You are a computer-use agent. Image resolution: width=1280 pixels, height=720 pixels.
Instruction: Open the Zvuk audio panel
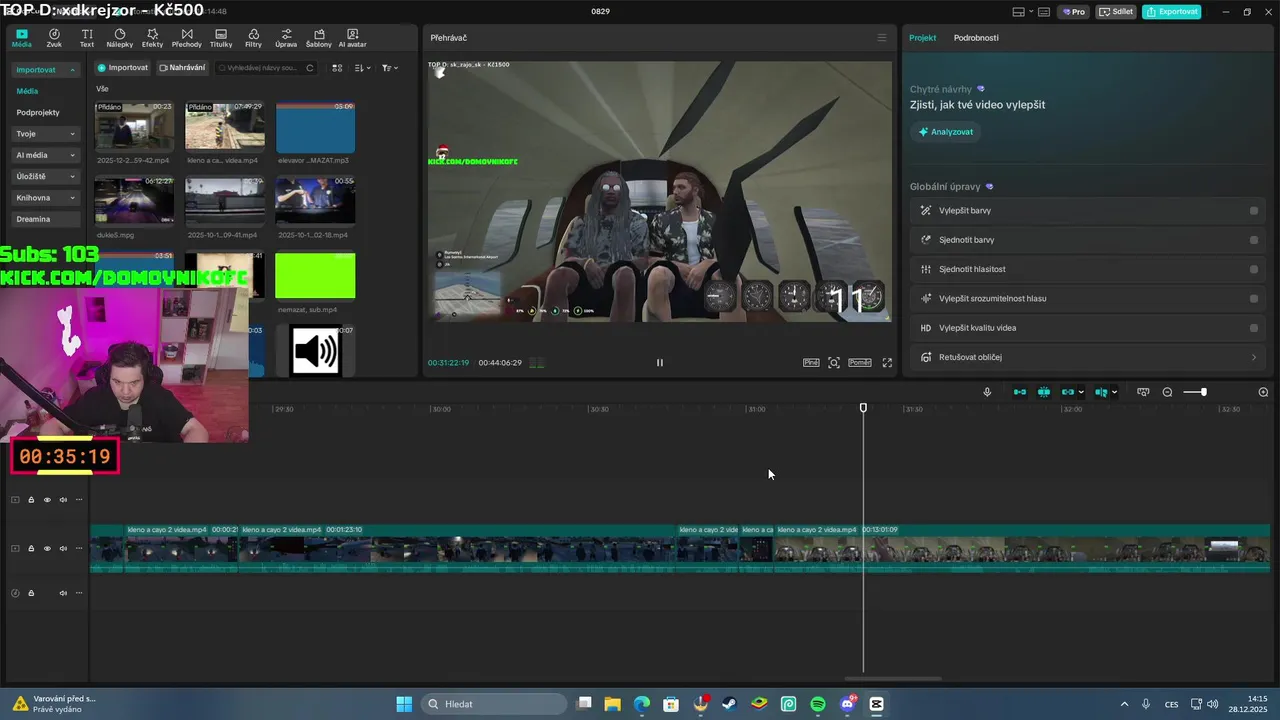point(54,38)
